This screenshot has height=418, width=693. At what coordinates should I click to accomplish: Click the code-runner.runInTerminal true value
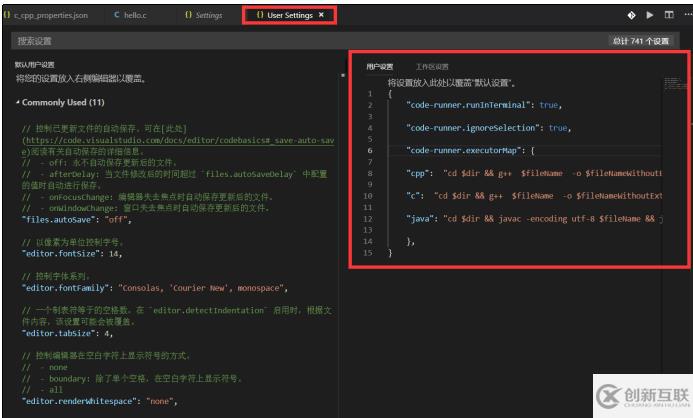548,105
